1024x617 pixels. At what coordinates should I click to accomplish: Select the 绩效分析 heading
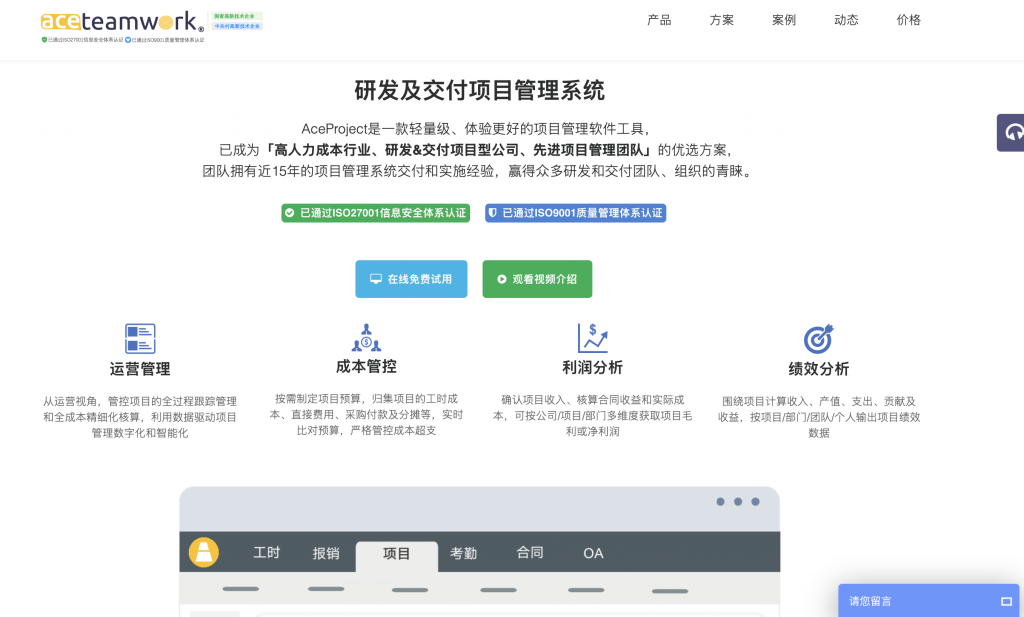coord(819,369)
